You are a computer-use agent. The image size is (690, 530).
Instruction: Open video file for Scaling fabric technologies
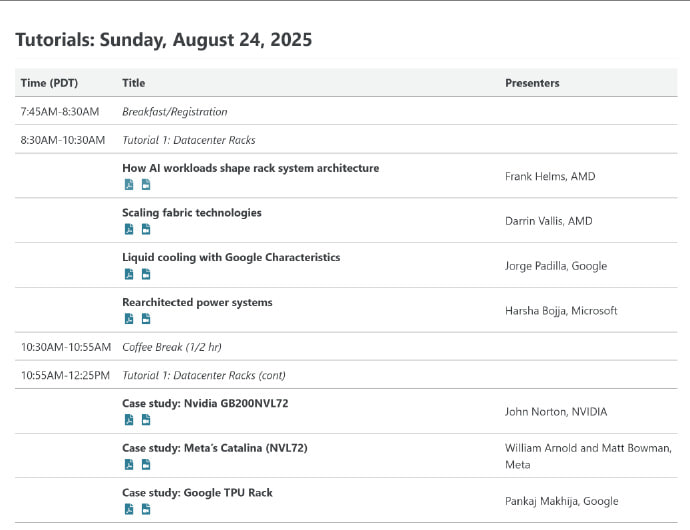(145, 230)
